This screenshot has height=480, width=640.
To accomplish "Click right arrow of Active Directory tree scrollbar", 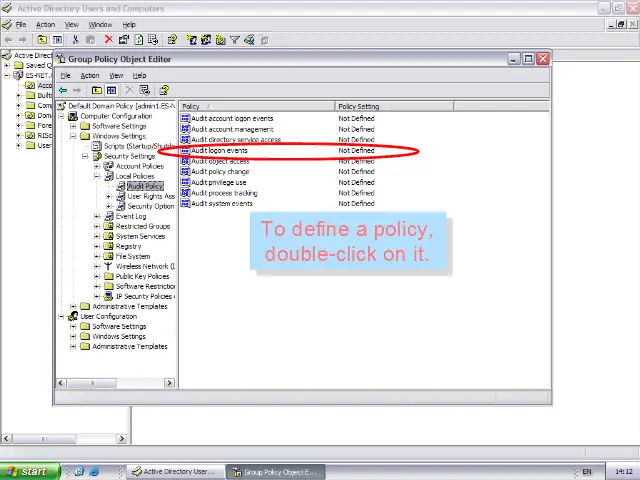I will click(x=122, y=439).
